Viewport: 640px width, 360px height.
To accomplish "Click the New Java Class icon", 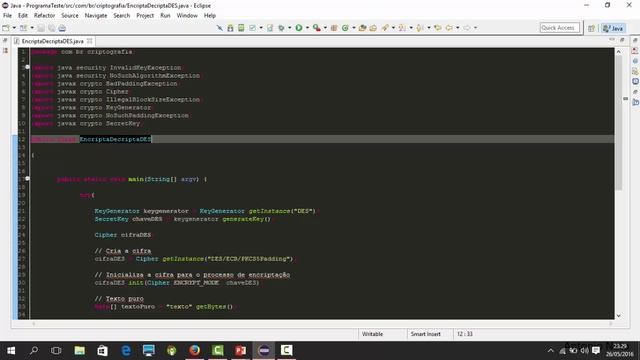I will click(x=345, y=28).
